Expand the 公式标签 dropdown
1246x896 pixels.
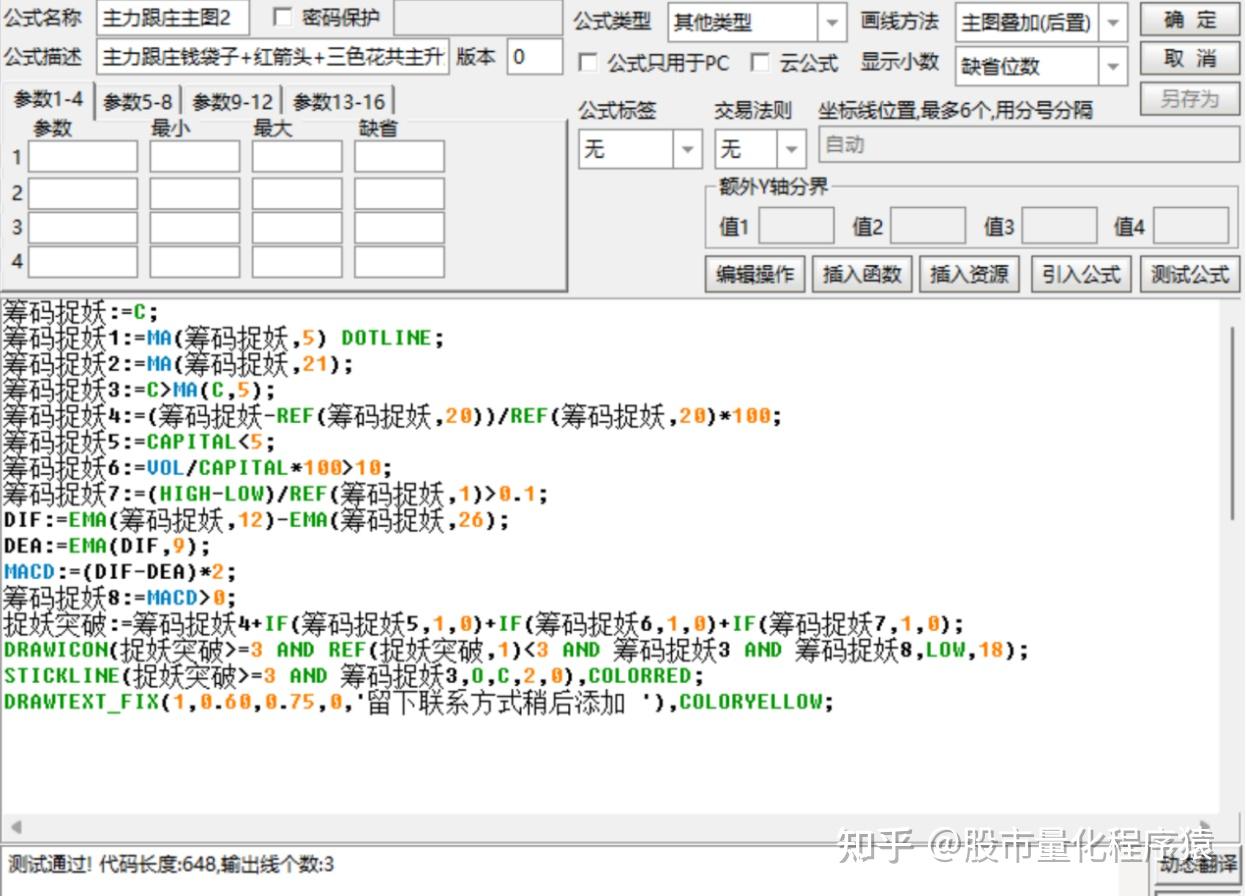tap(687, 150)
